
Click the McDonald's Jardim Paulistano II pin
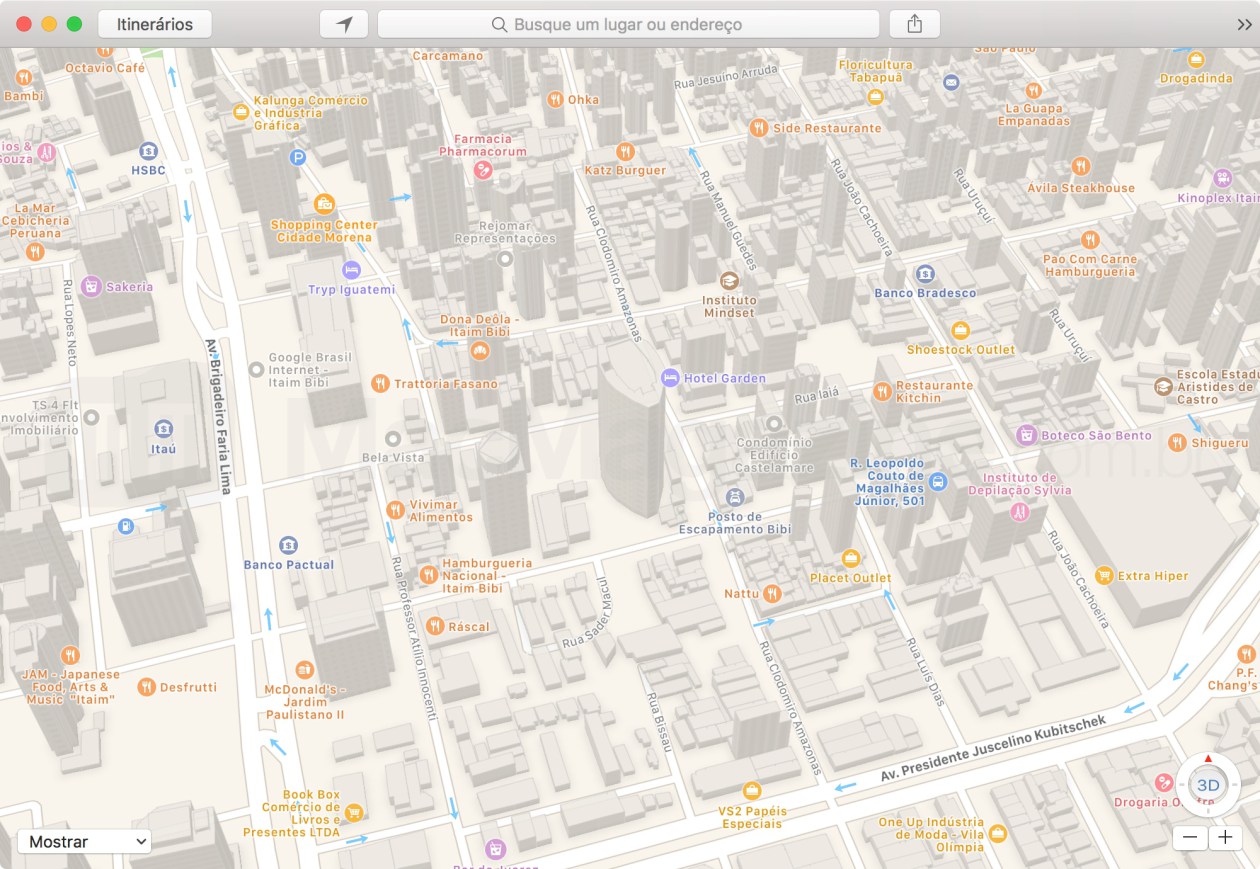305,670
